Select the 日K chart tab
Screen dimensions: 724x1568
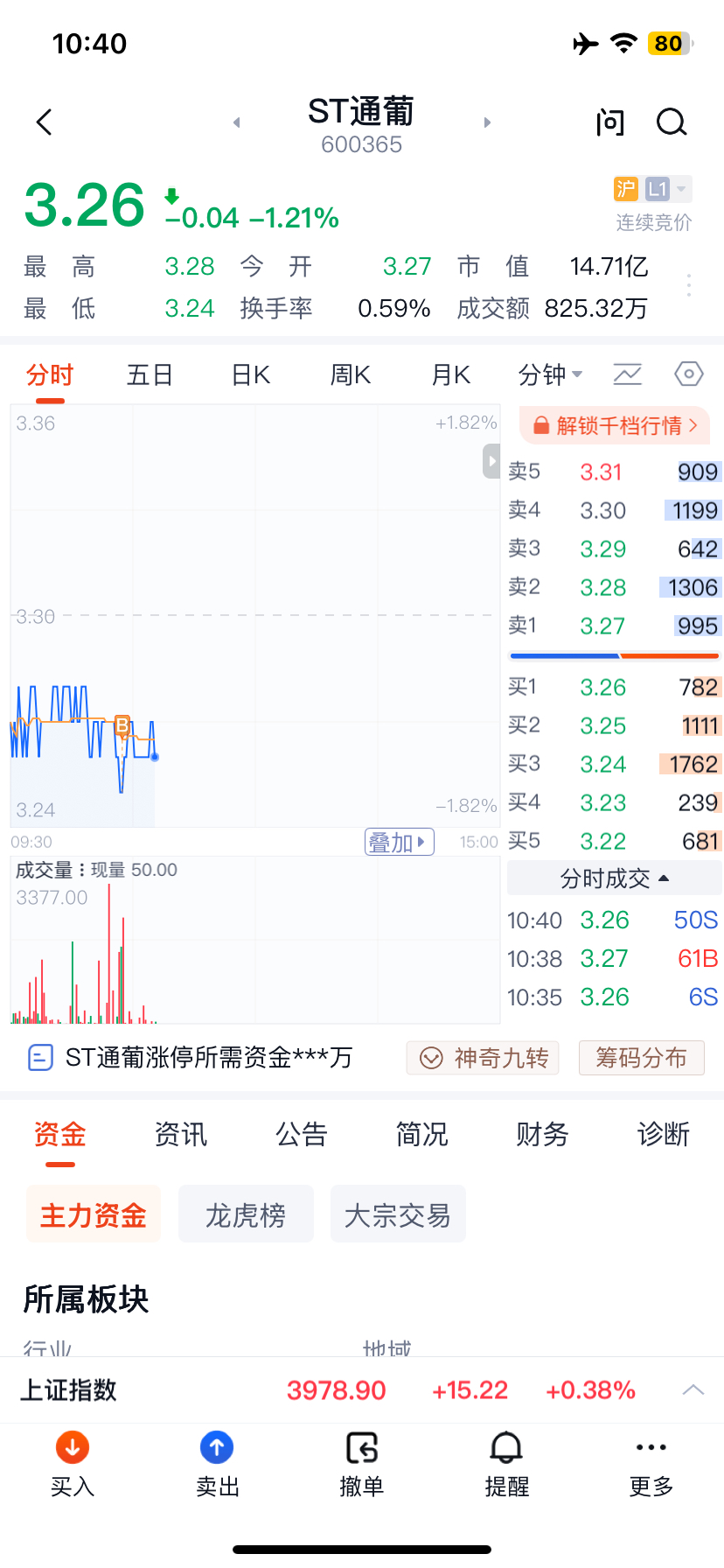[250, 374]
